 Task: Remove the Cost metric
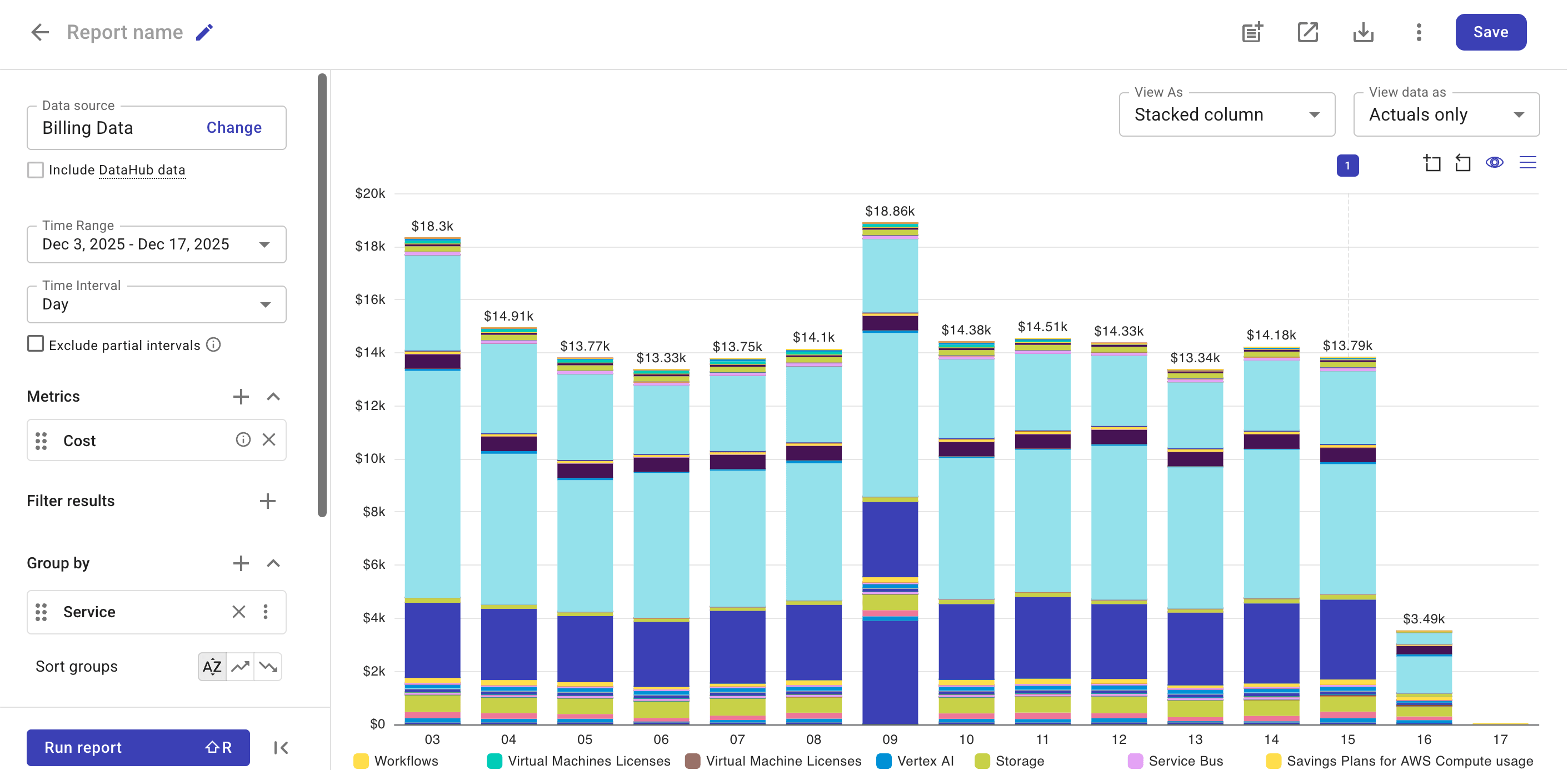tap(269, 439)
